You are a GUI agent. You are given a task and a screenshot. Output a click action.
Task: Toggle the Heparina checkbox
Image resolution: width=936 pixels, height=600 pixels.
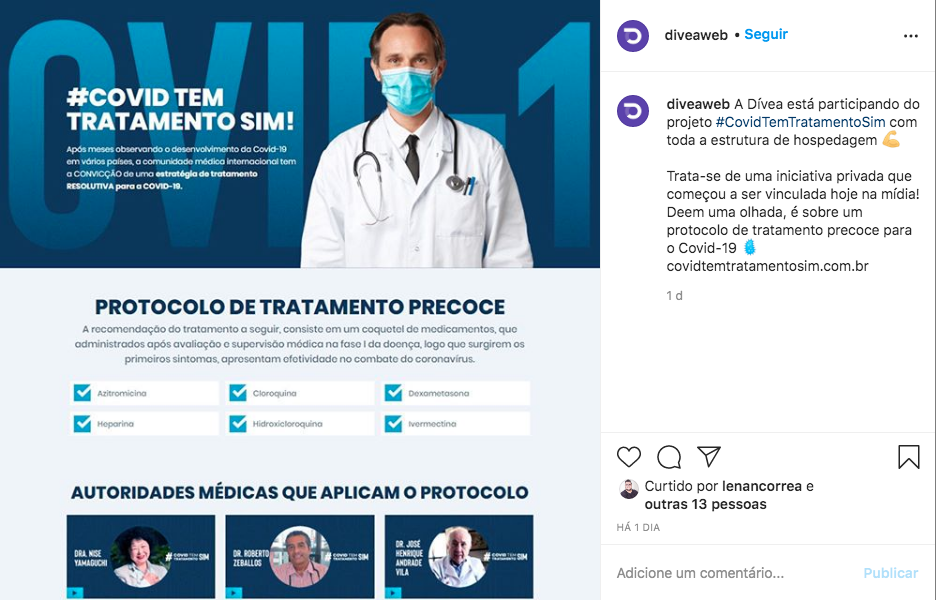click(x=82, y=423)
